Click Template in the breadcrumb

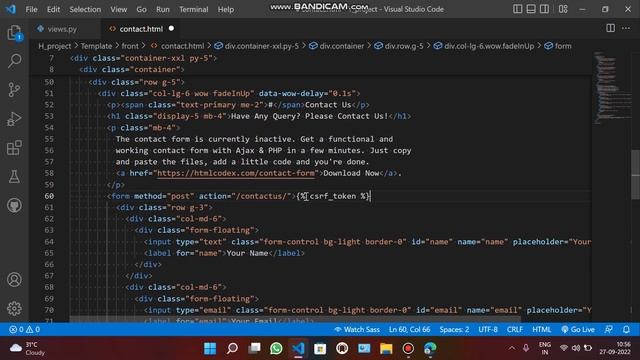[x=96, y=46]
